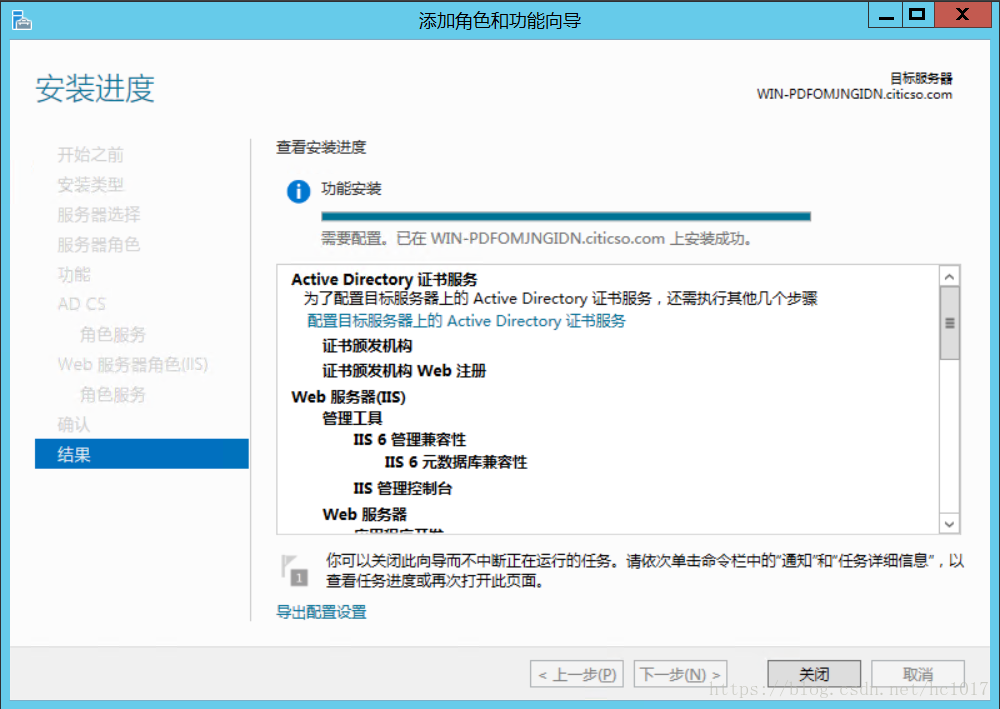Go to the 确认 step
The image size is (1000, 709).
coord(74,425)
